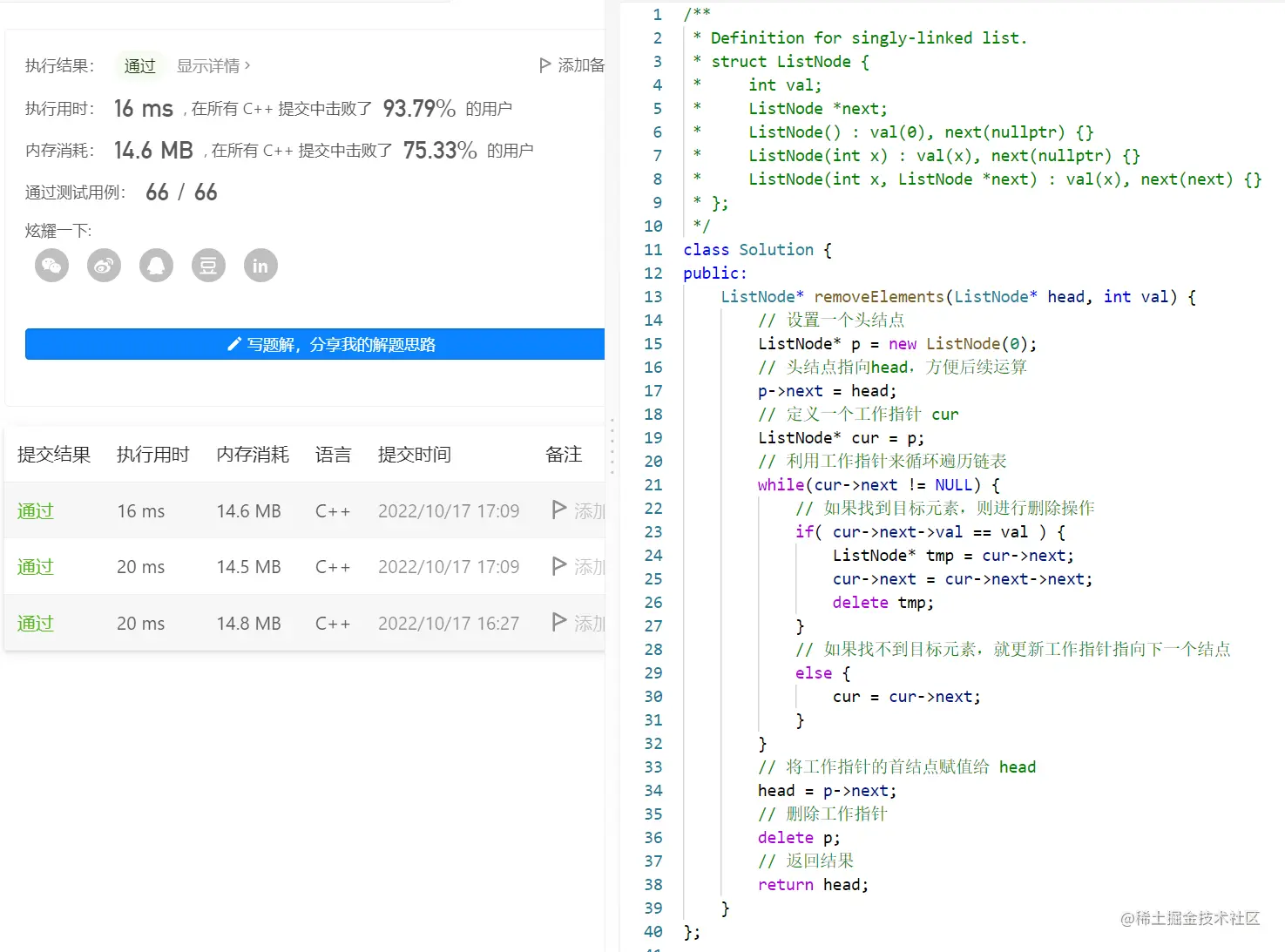Click the removeElements function name in code
Screen dimensions: 1285x952
point(879,297)
